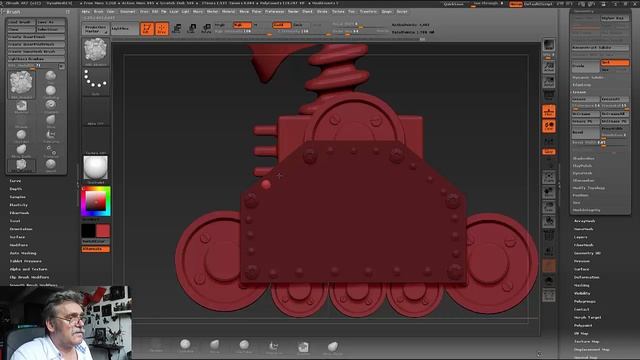The height and width of the screenshot is (360, 640).
Task: Toggle the Alternate color button
Action: 96,249
